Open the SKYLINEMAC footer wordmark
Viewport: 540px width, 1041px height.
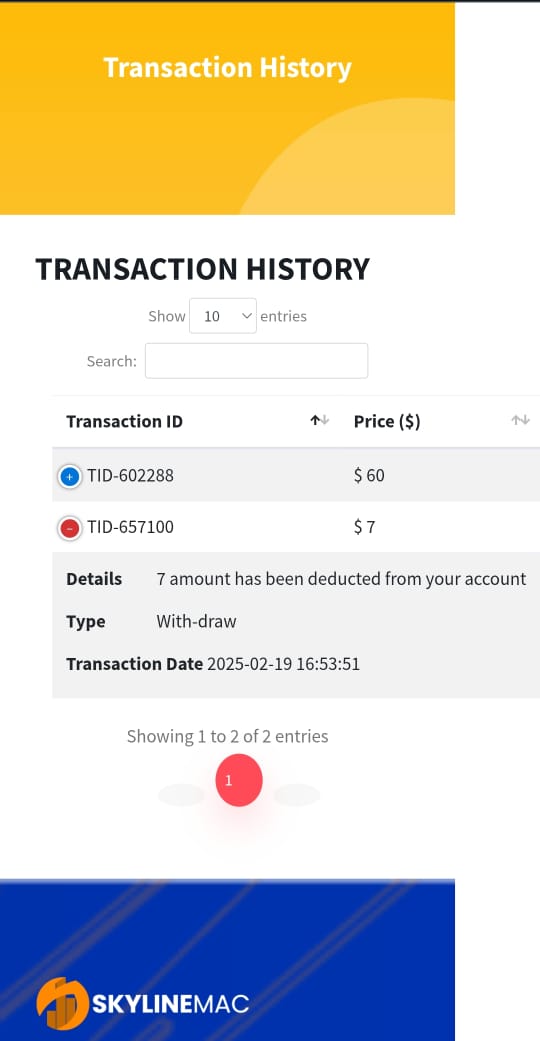(170, 1004)
